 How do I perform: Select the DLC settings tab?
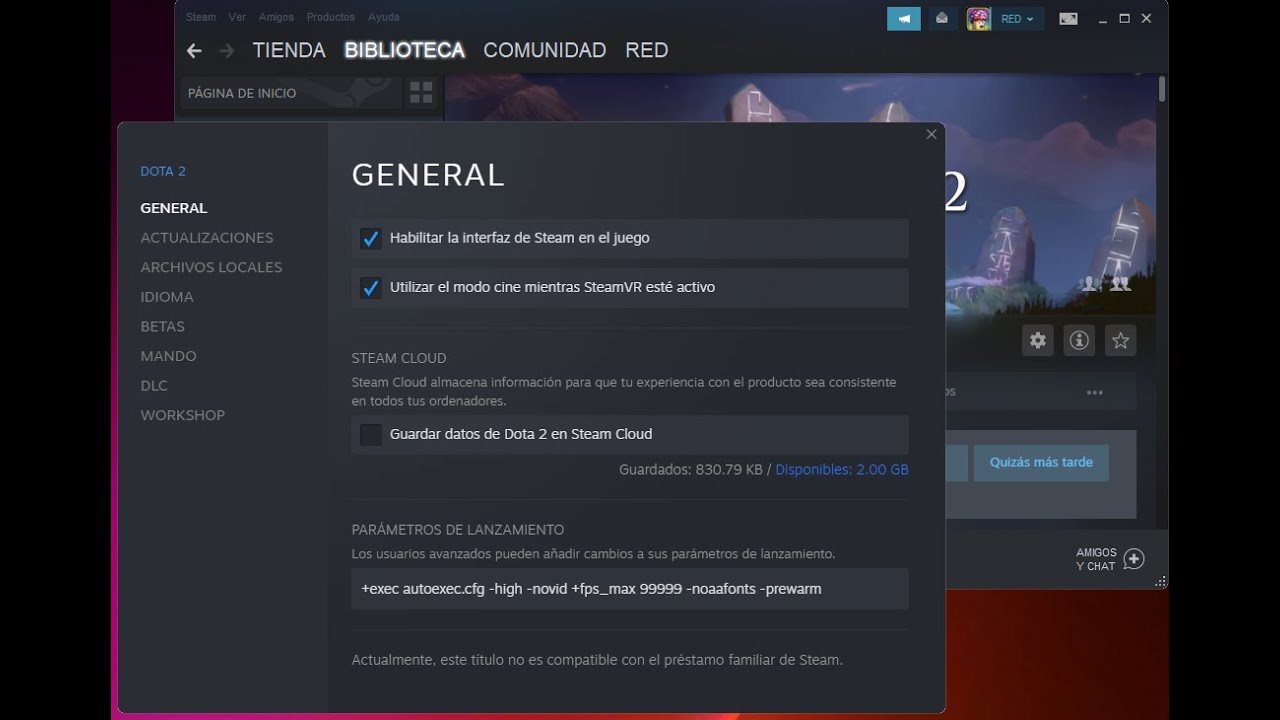tap(154, 385)
